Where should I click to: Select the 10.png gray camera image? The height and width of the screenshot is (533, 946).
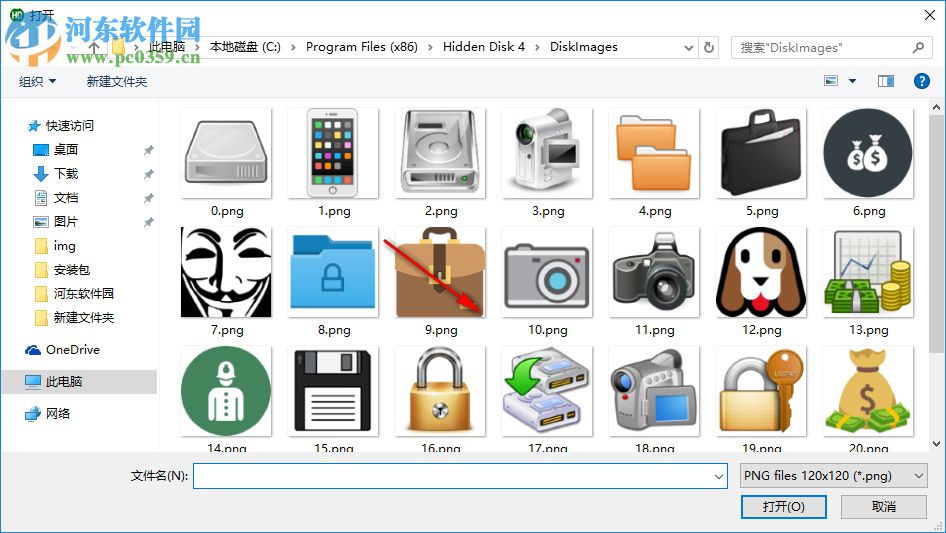(x=547, y=272)
